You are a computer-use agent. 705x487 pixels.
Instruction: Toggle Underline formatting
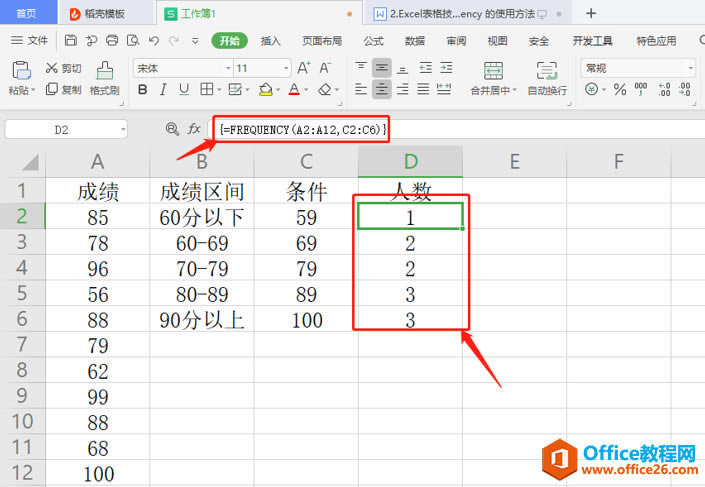pyautogui.click(x=184, y=89)
